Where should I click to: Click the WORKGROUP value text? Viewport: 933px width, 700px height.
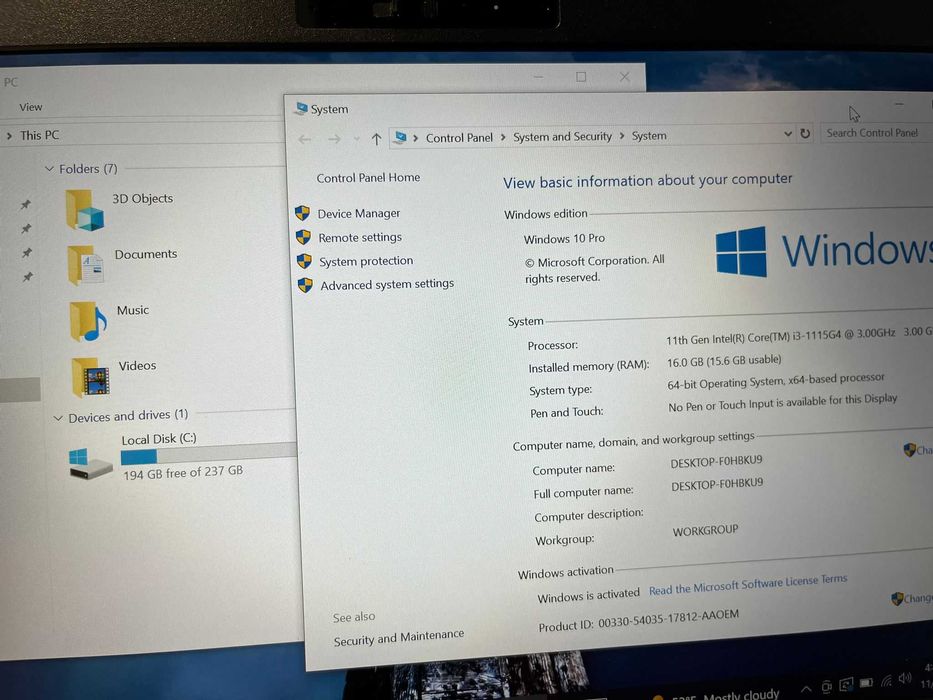click(705, 530)
